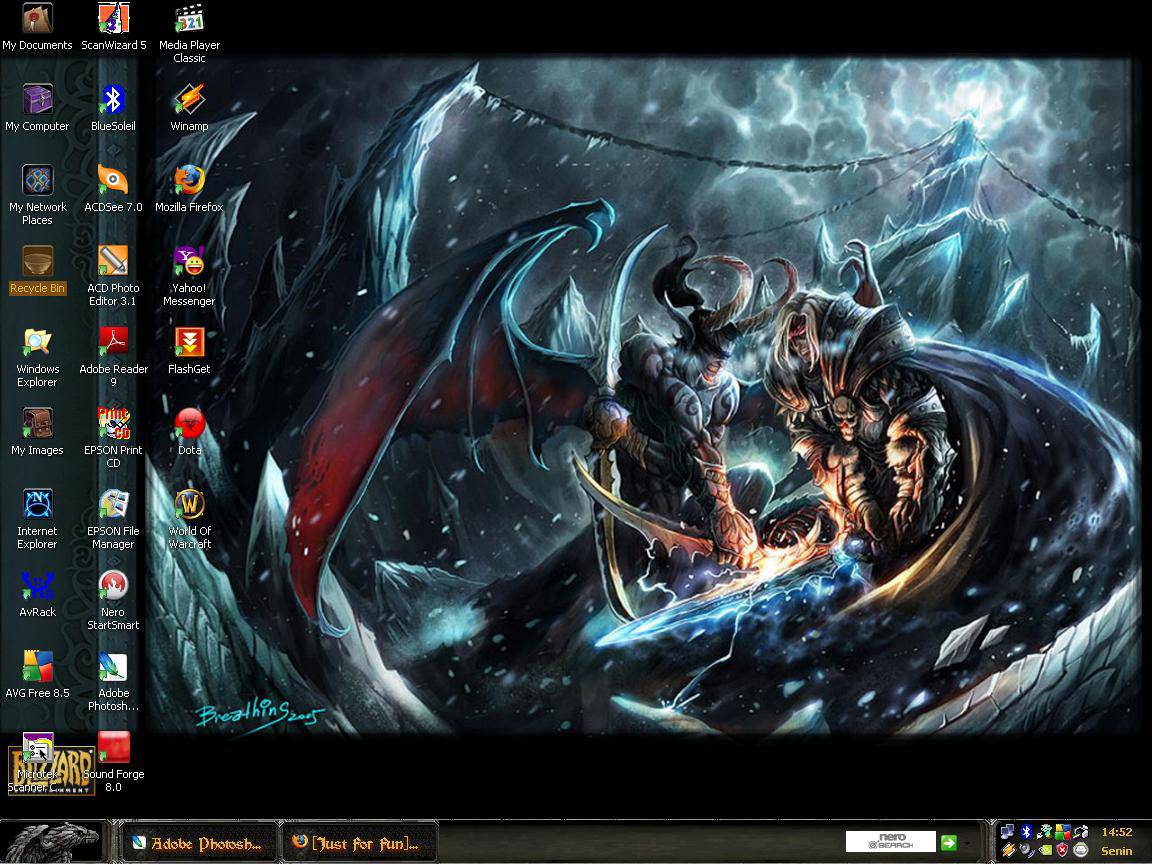Select the Recycle Bin icon
1152x864 pixels.
point(37,270)
